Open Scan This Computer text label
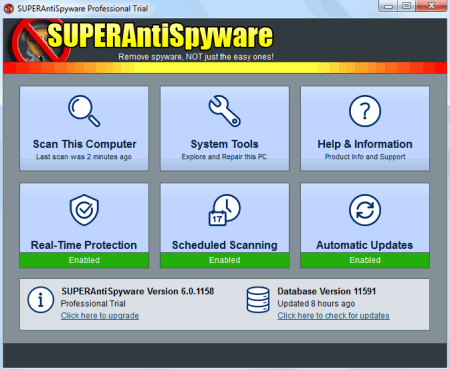 [x=84, y=144]
